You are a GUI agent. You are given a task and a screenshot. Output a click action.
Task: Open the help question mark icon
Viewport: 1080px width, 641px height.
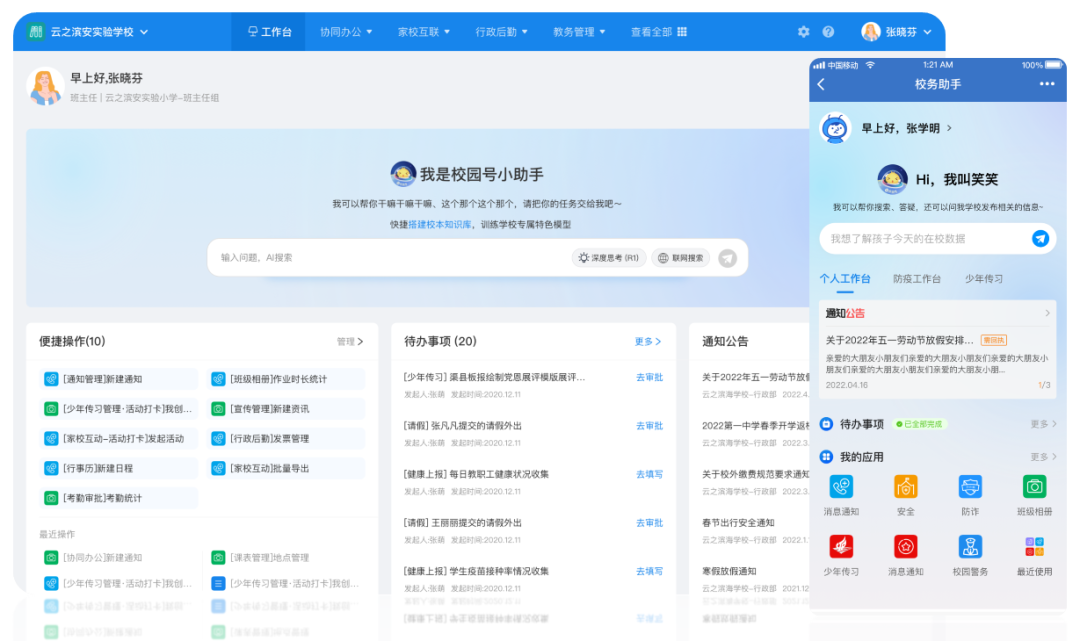tap(828, 31)
